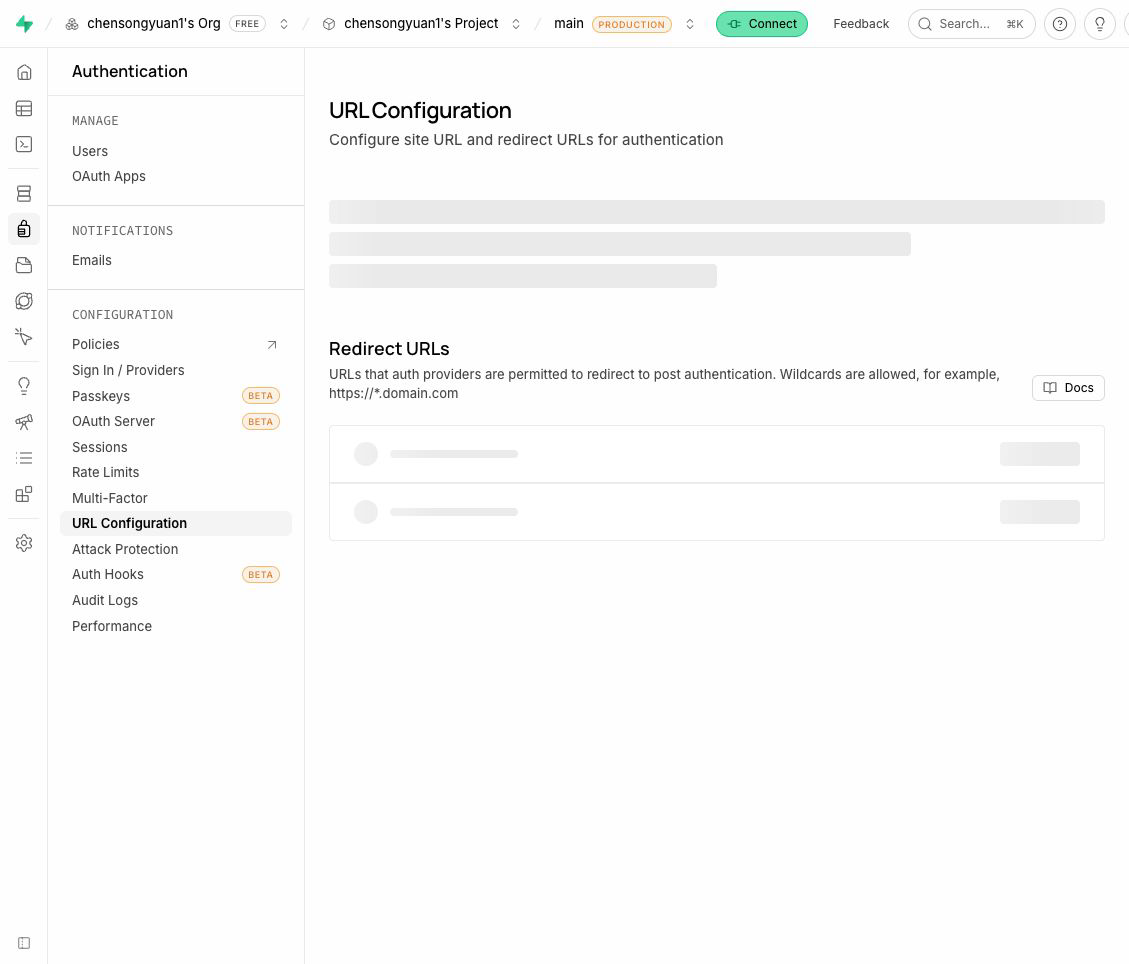The width and height of the screenshot is (1129, 964).
Task: Open Project Overview home icon
Action: coord(24,72)
